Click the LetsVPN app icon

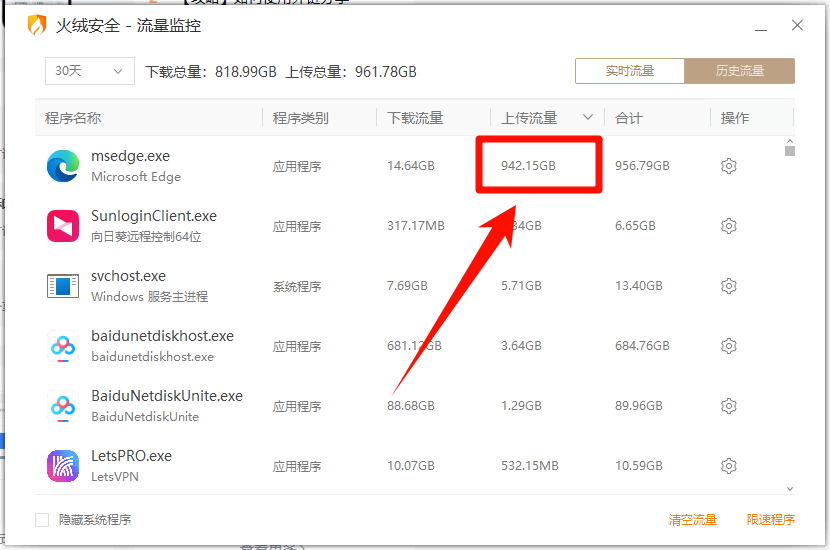point(63,466)
